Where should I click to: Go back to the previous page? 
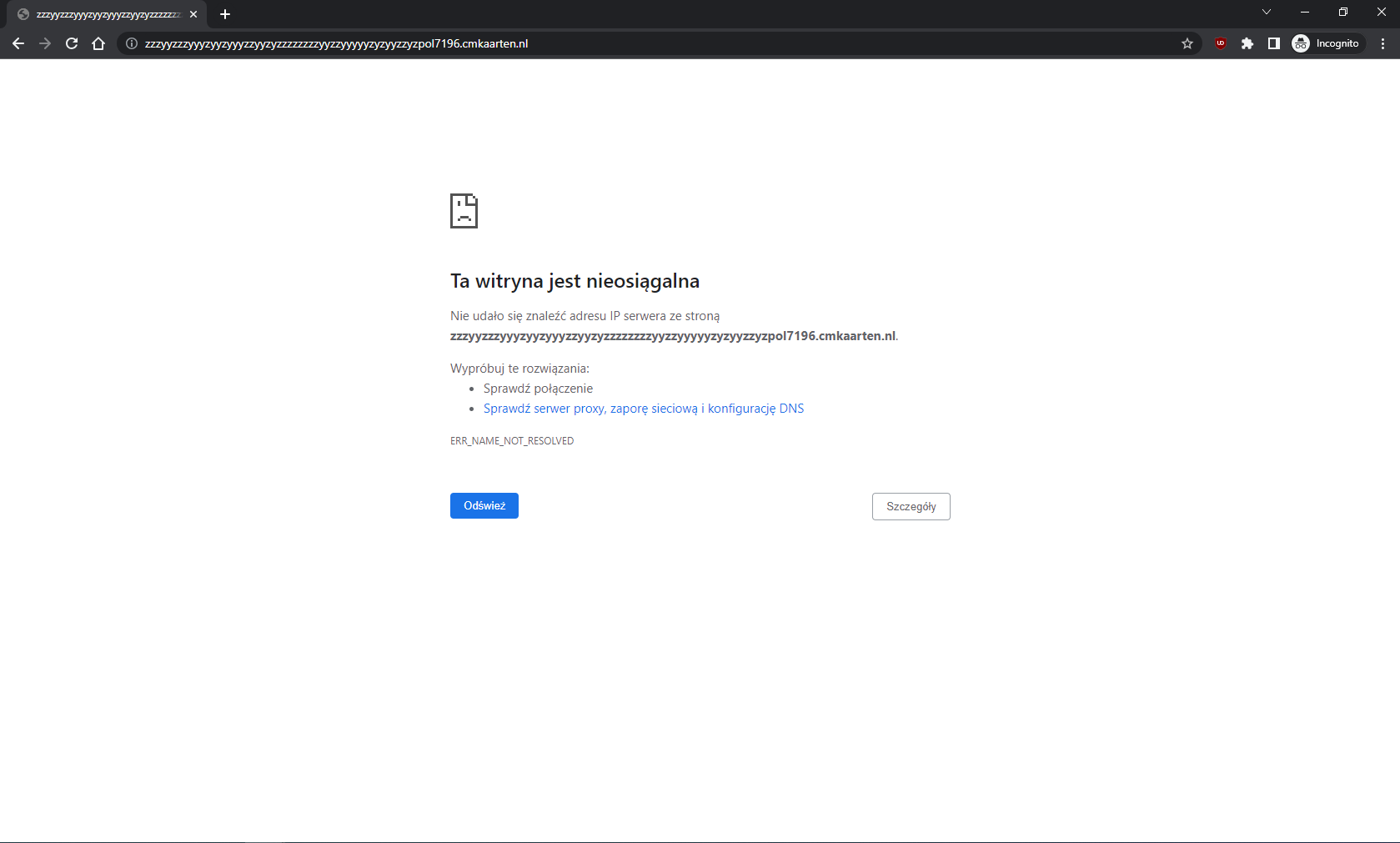point(18,43)
